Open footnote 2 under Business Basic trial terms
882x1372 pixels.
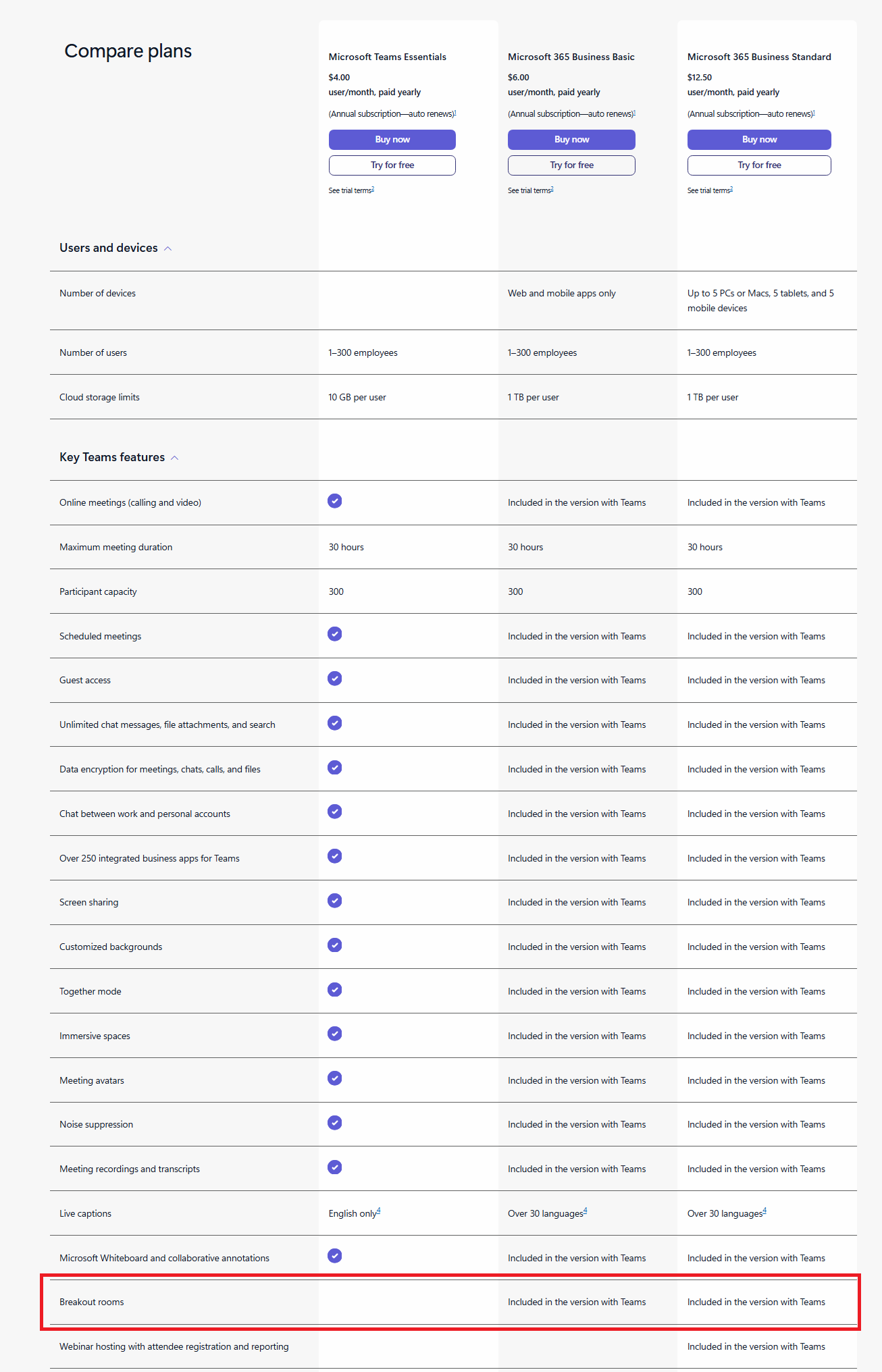coord(552,189)
